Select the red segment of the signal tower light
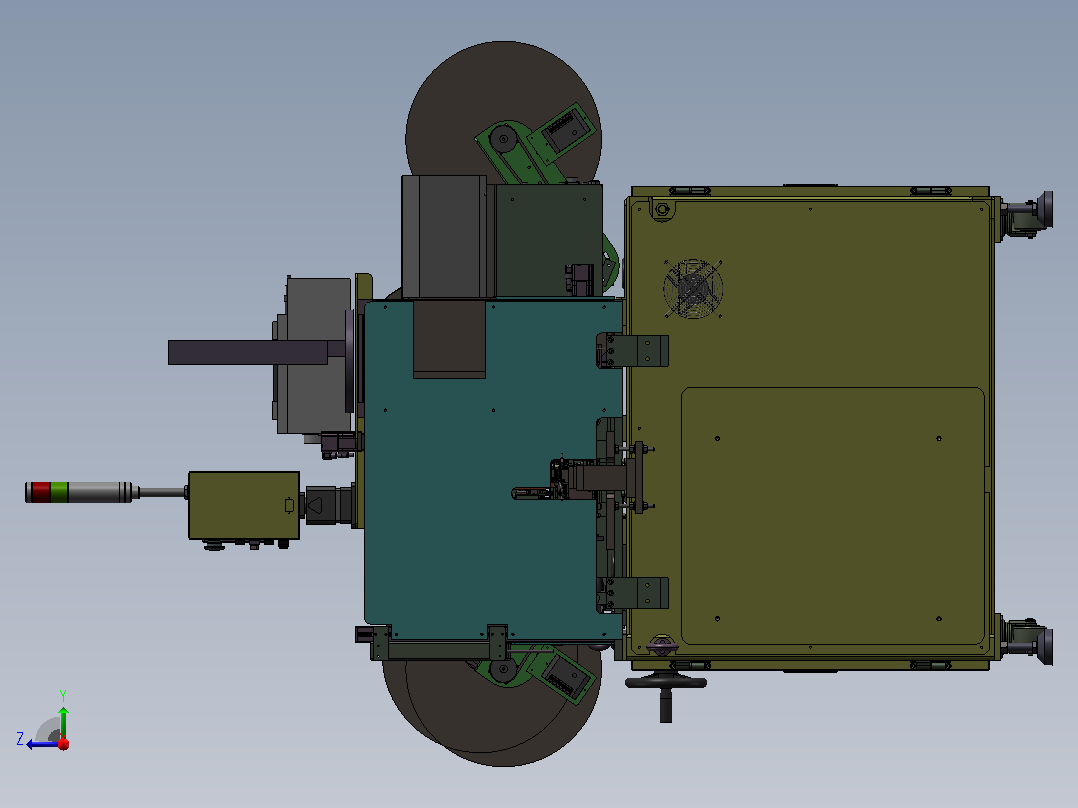Image resolution: width=1078 pixels, height=808 pixels. [41, 492]
